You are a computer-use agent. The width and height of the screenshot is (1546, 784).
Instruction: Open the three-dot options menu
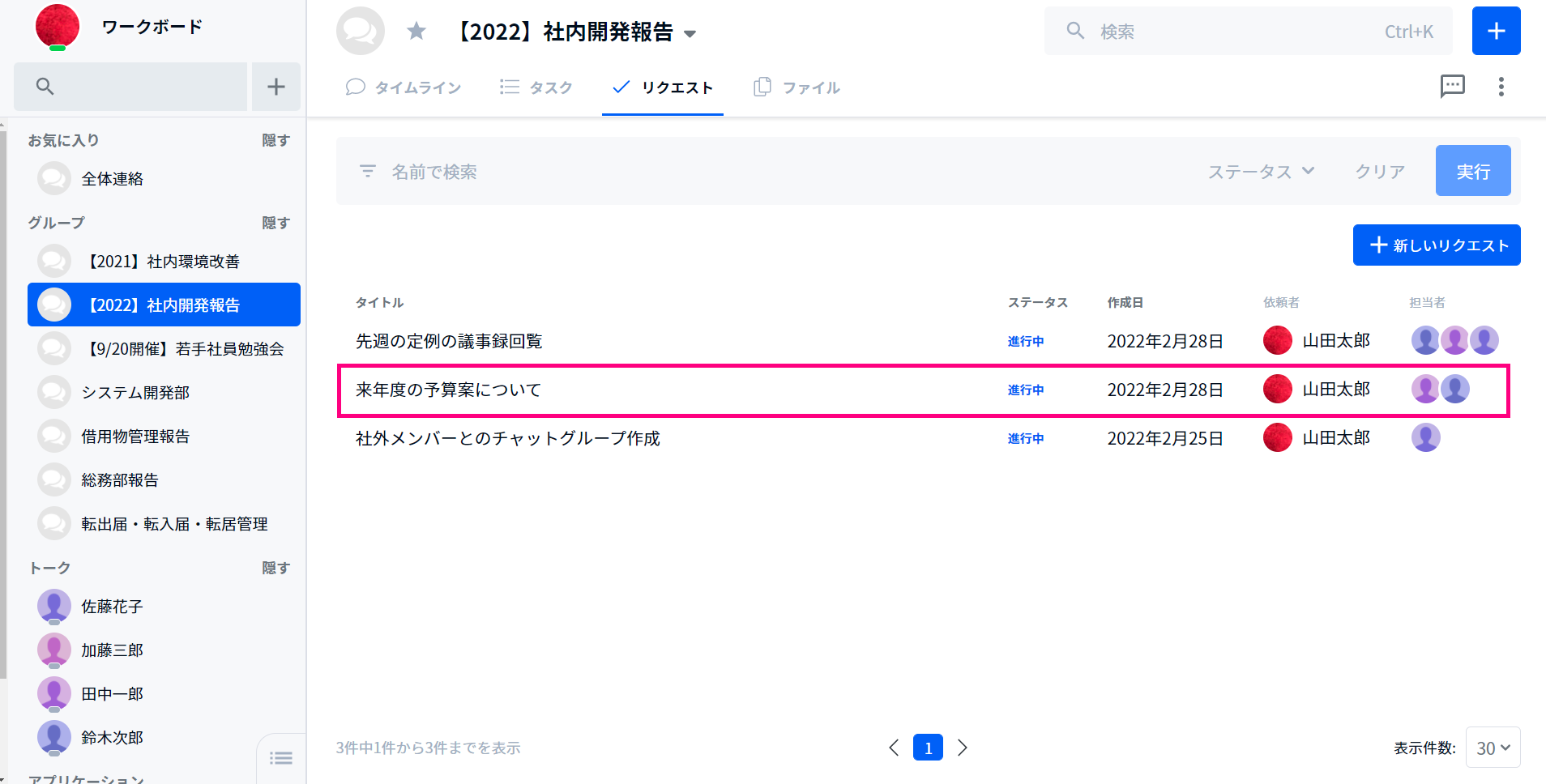(x=1501, y=87)
